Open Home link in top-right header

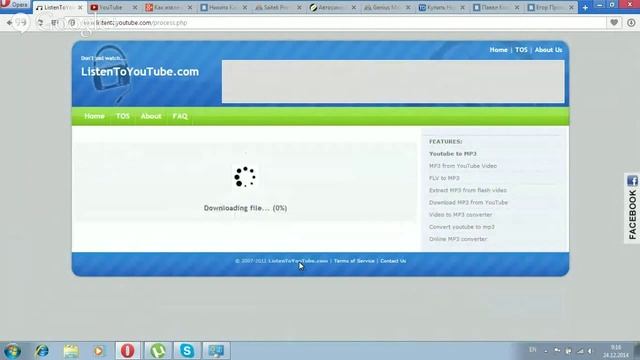[x=498, y=50]
